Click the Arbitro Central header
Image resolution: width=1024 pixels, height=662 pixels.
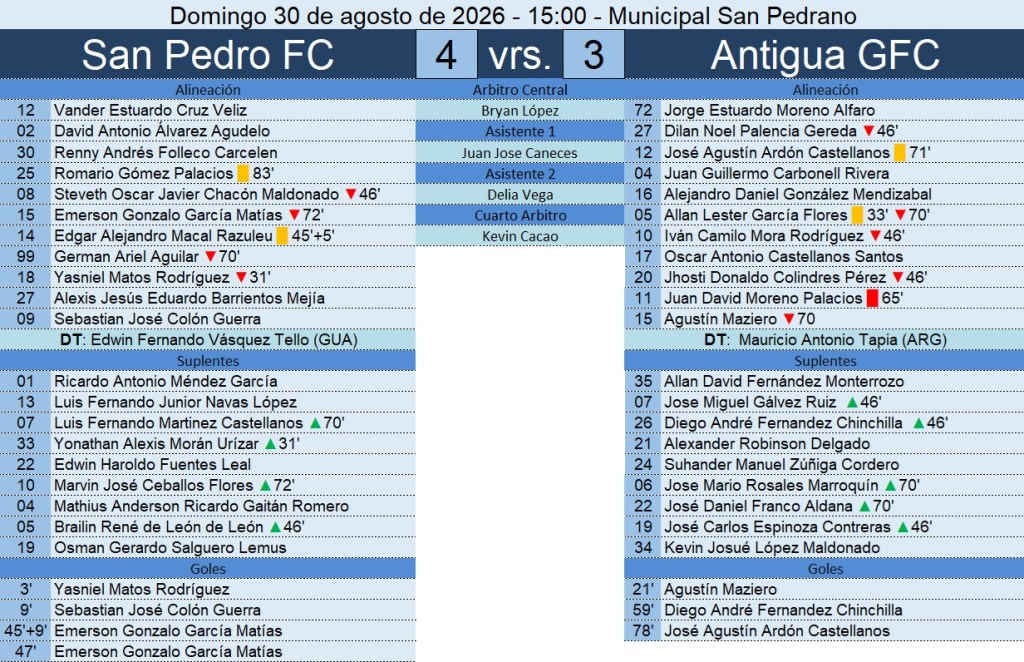tap(520, 89)
